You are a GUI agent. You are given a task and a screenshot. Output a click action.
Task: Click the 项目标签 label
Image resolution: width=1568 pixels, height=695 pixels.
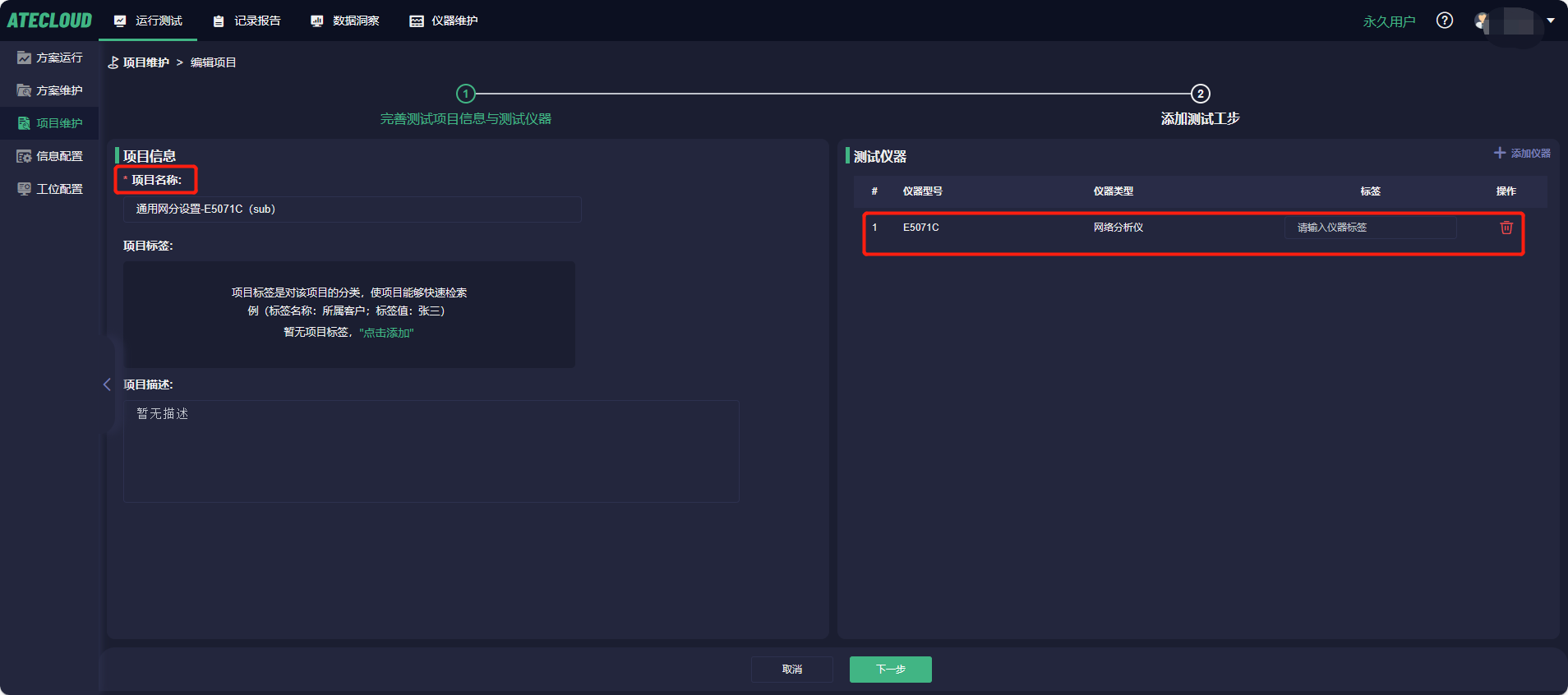pos(148,246)
